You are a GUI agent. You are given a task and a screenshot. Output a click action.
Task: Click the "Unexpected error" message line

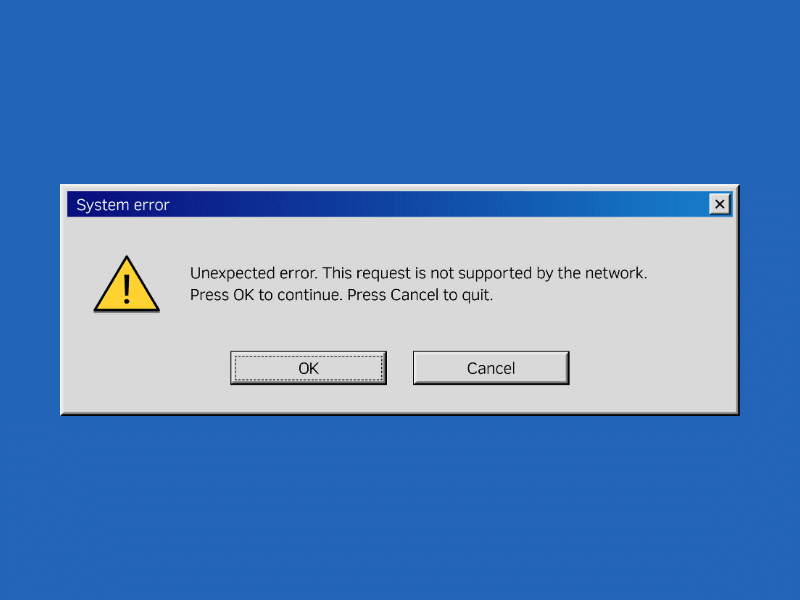[x=418, y=273]
